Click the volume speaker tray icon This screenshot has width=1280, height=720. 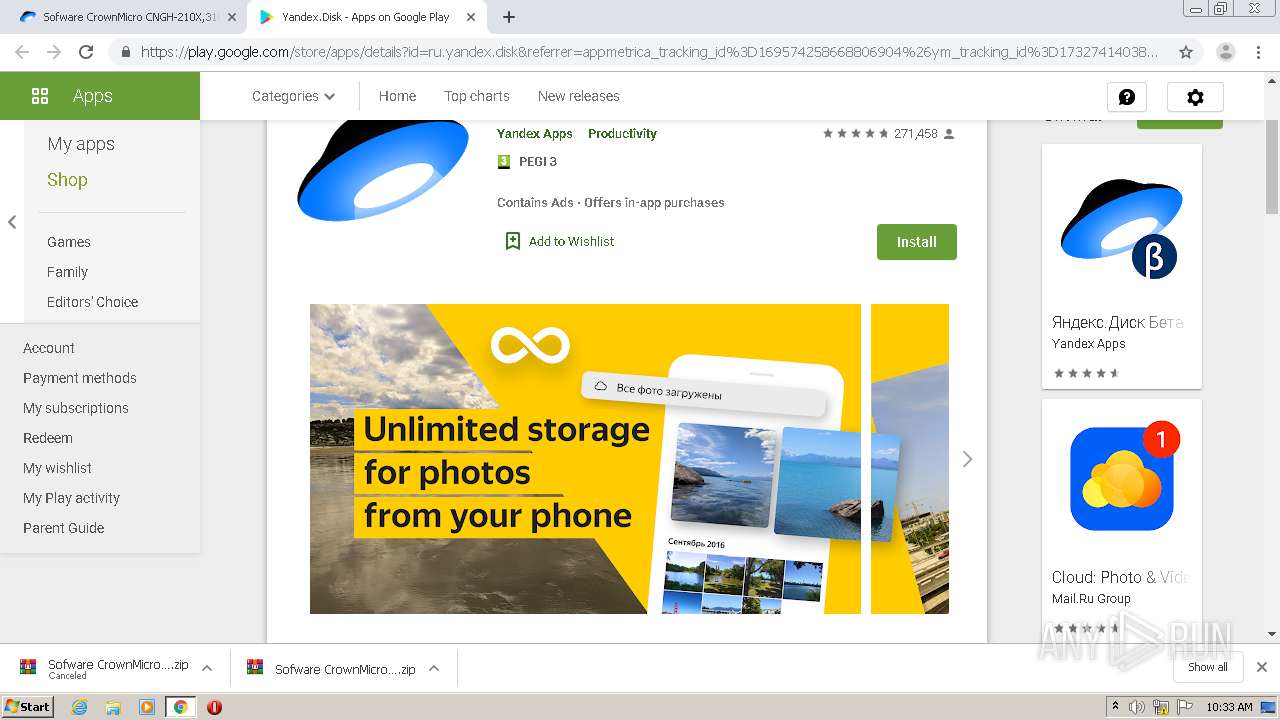click(x=1137, y=707)
